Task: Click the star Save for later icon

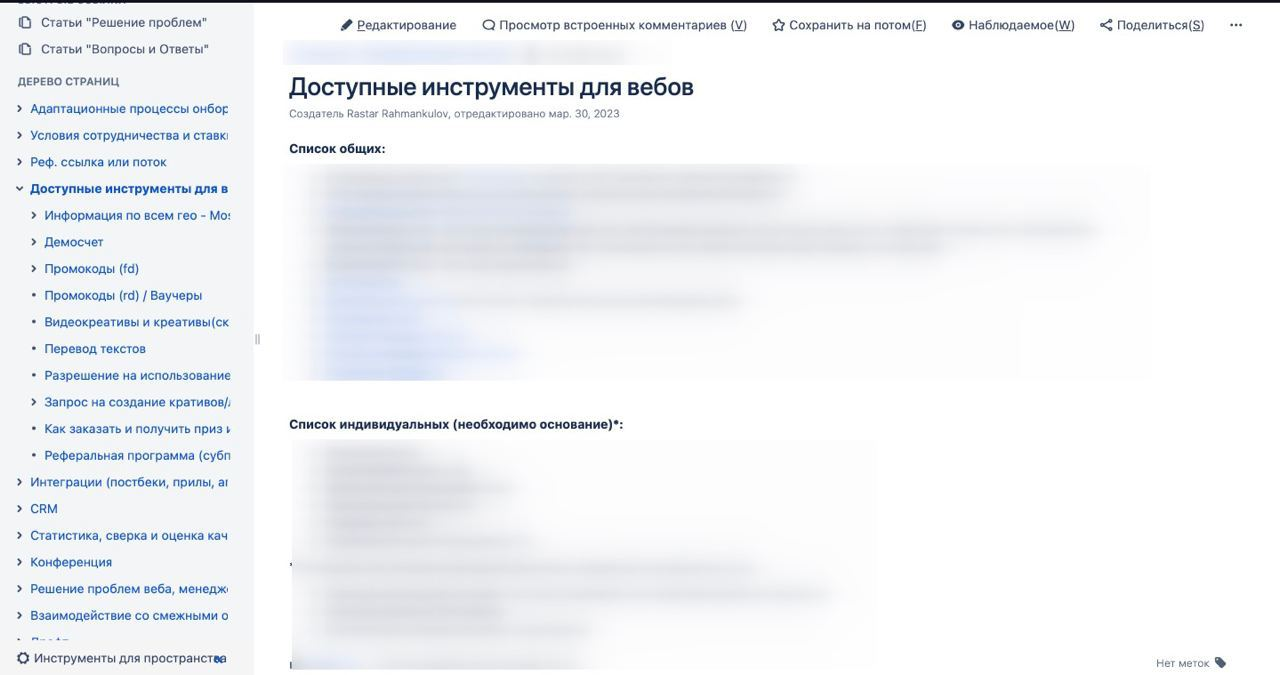Action: pos(778,25)
